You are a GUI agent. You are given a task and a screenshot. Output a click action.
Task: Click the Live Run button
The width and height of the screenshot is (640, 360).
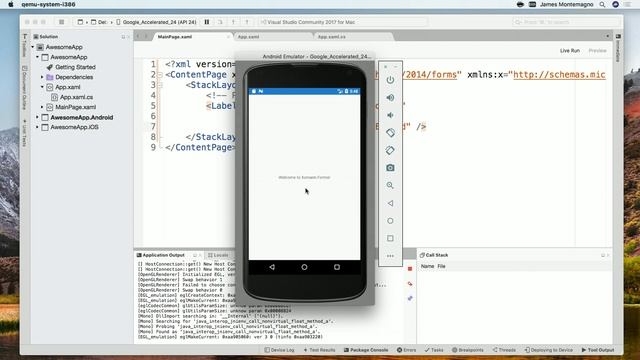(570, 51)
